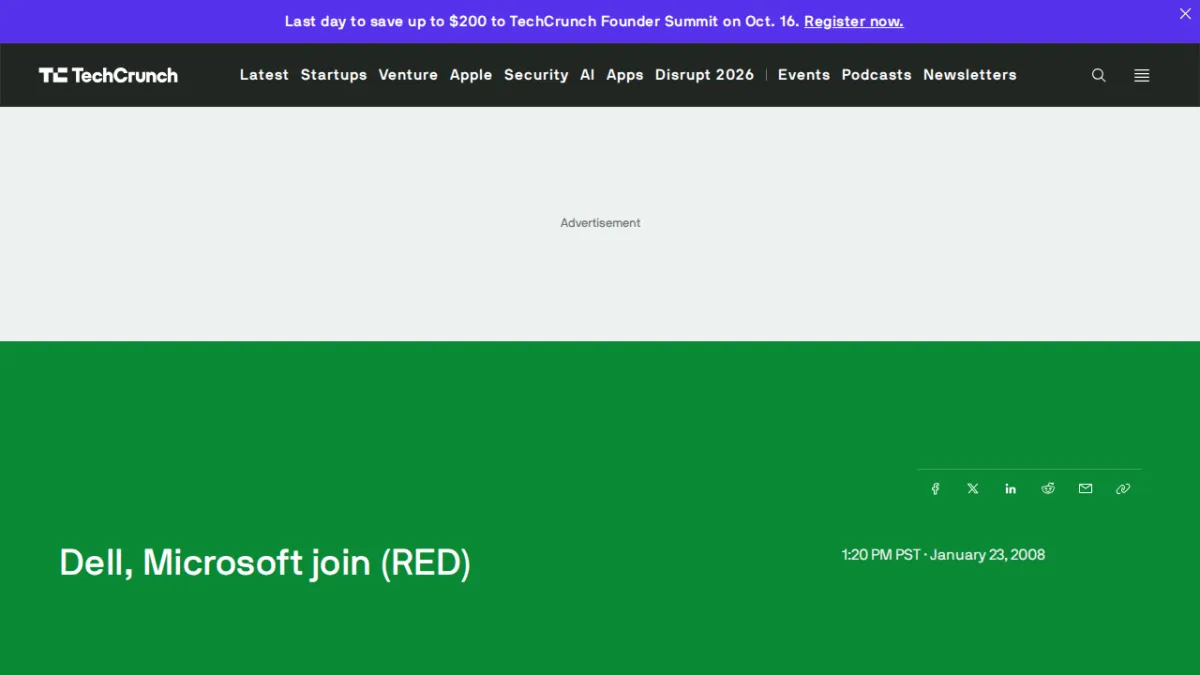Go to Latest nav item
This screenshot has width=1200, height=675.
(x=264, y=75)
